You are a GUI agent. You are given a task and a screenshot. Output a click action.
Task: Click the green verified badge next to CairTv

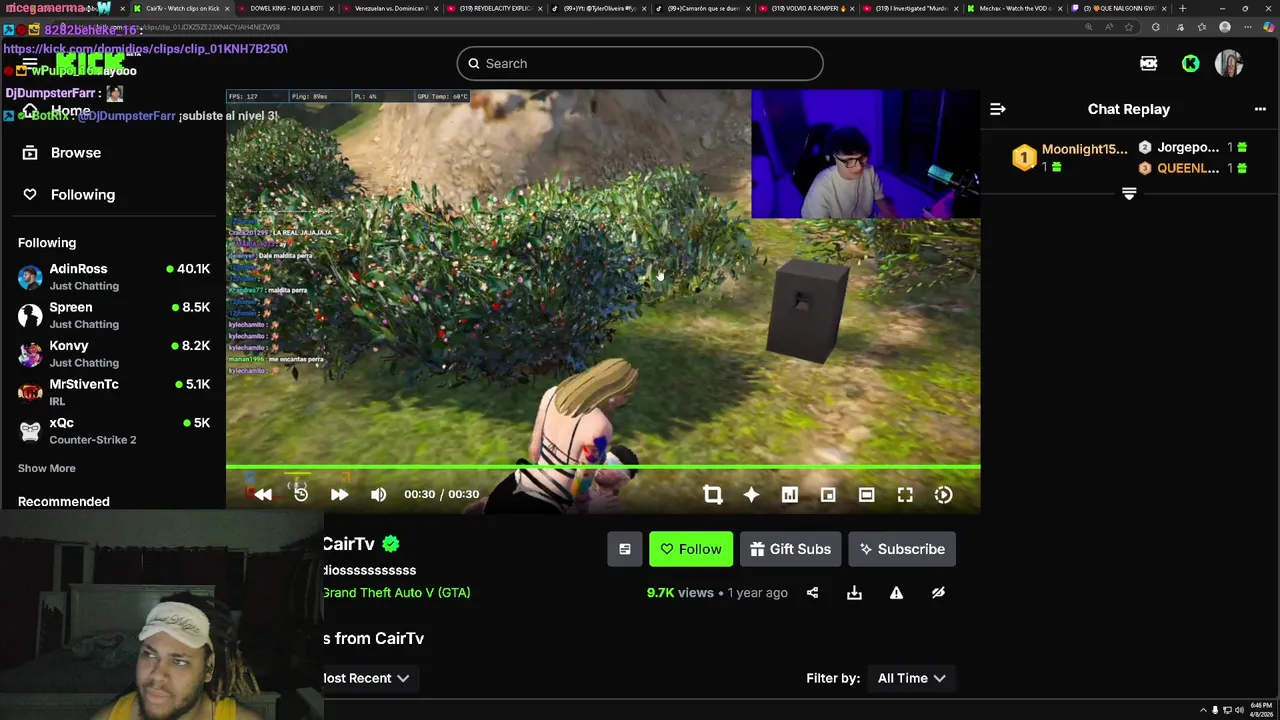click(391, 544)
